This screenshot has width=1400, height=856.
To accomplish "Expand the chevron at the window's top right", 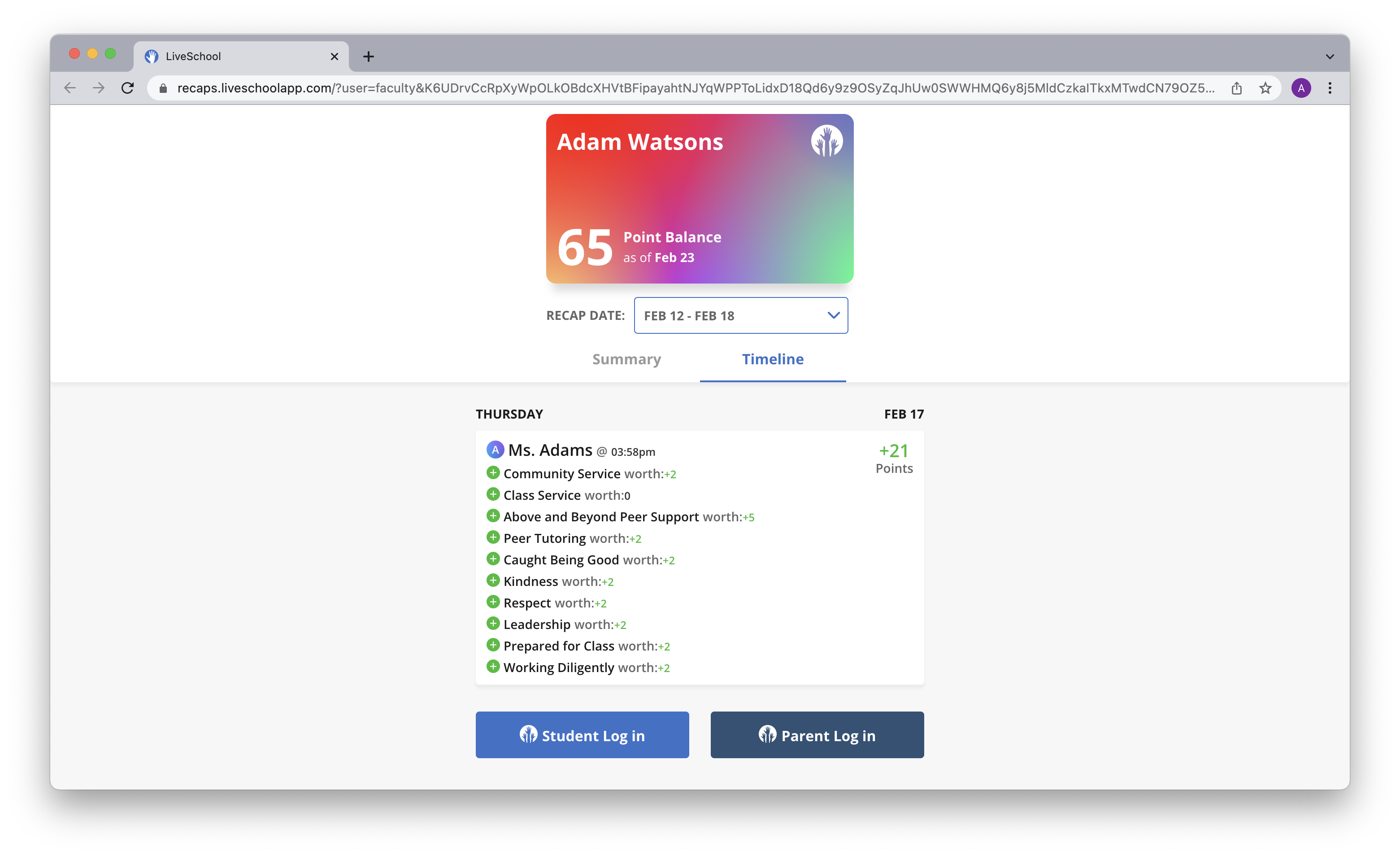I will click(1329, 56).
